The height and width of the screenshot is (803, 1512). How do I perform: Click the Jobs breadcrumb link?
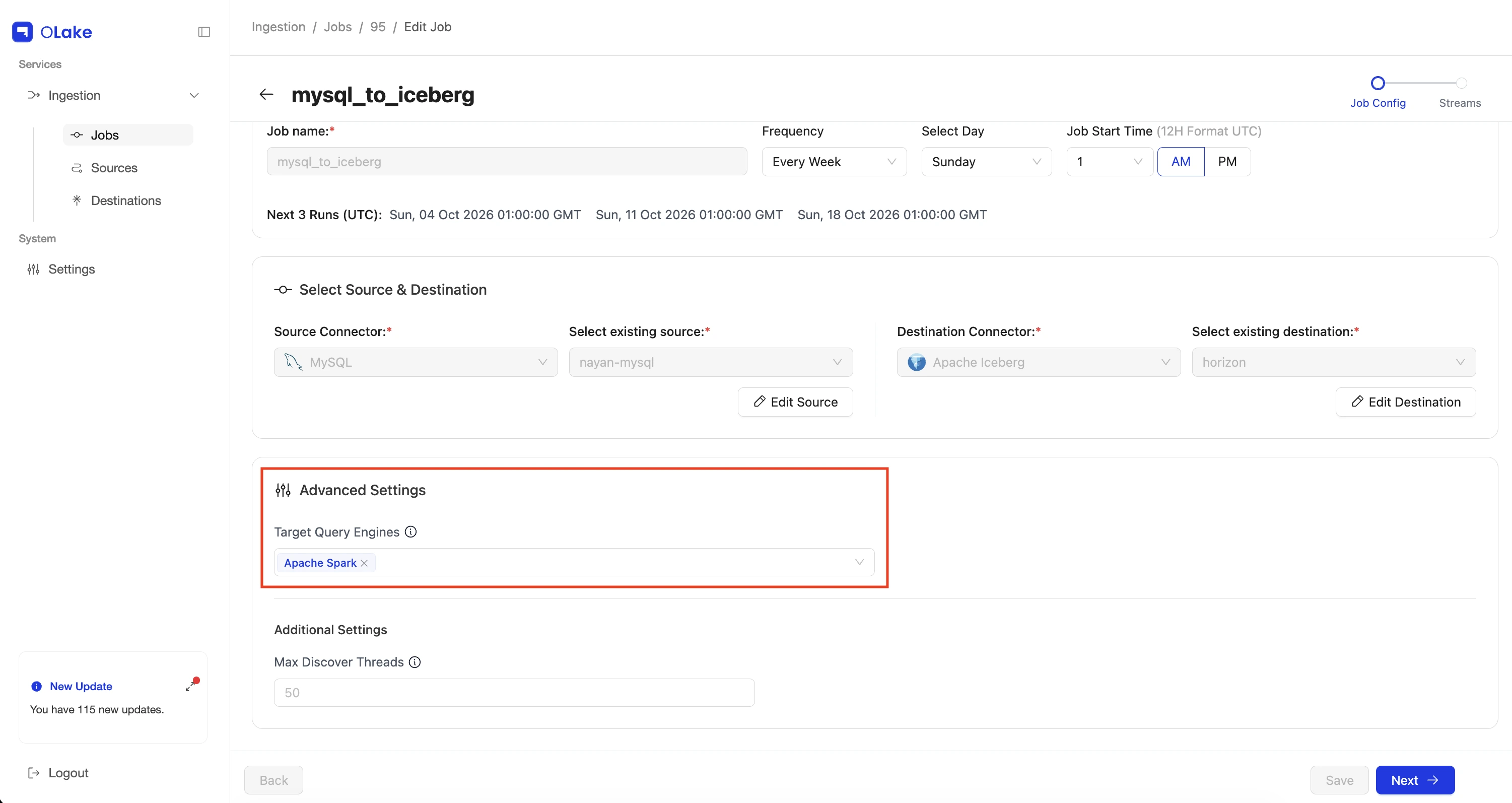point(337,27)
